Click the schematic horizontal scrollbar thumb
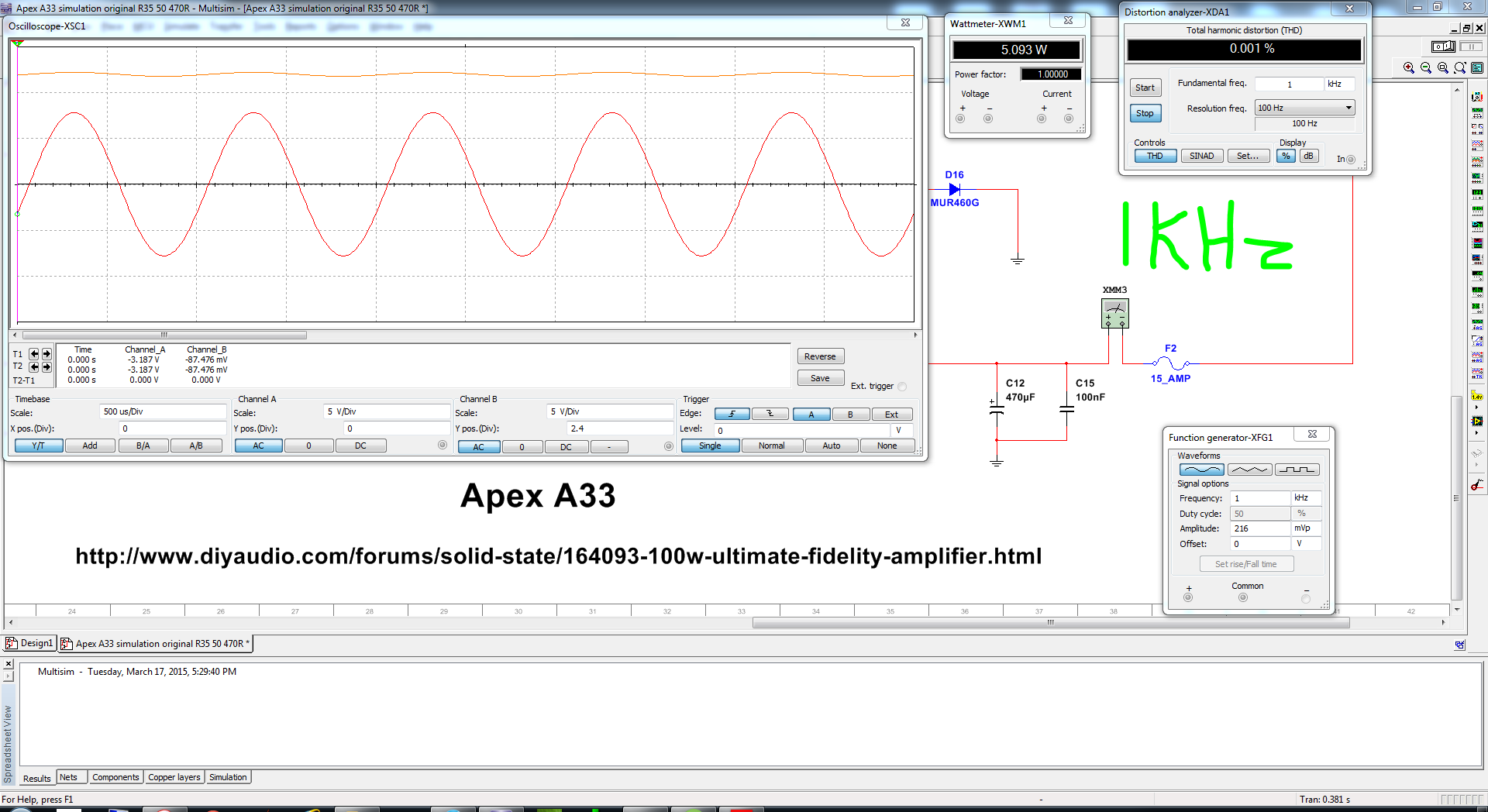 tap(1051, 622)
